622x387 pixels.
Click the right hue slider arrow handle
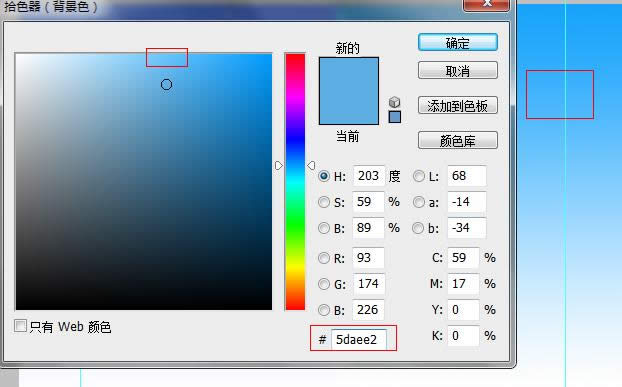click(x=311, y=165)
